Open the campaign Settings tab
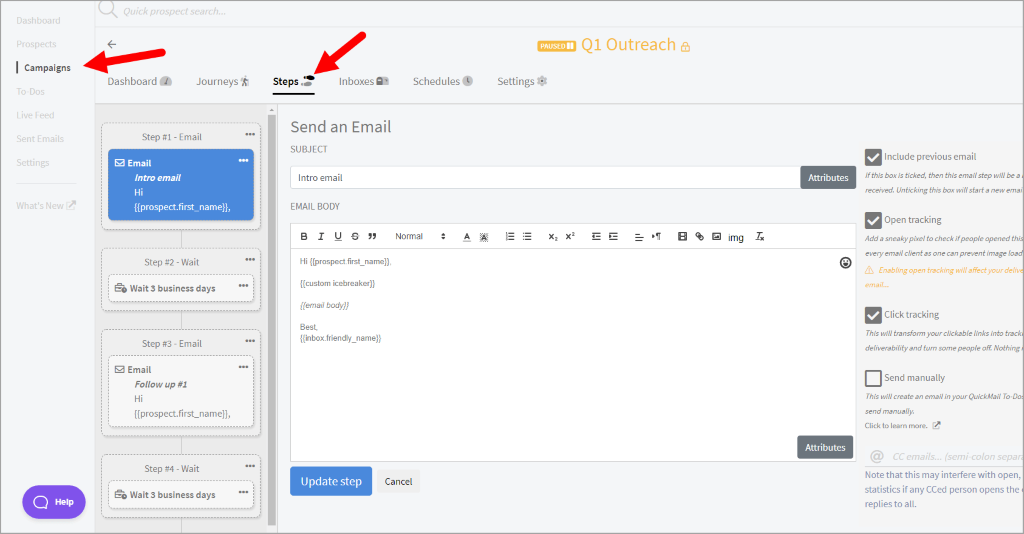Screen dimensions: 1024x534 [x=522, y=82]
